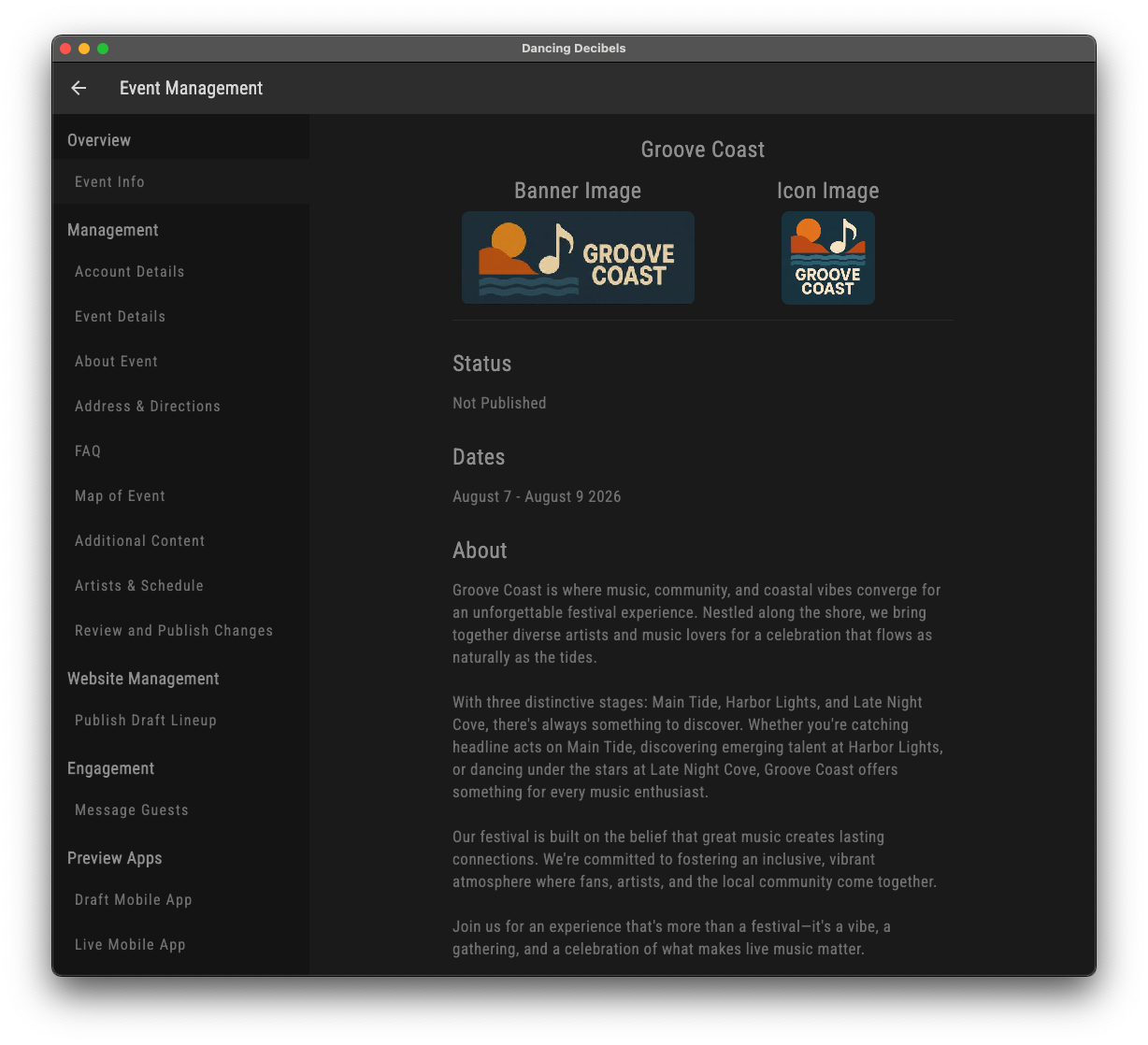Image resolution: width=1148 pixels, height=1045 pixels.
Task: Open Message Guests under Engagement
Action: coord(131,809)
